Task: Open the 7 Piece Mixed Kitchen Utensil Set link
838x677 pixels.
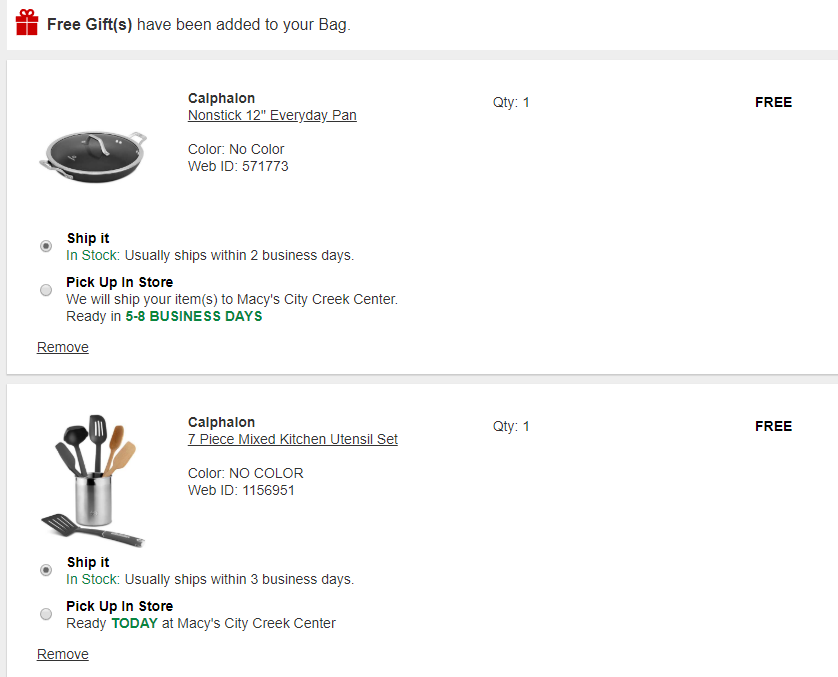Action: coord(293,439)
